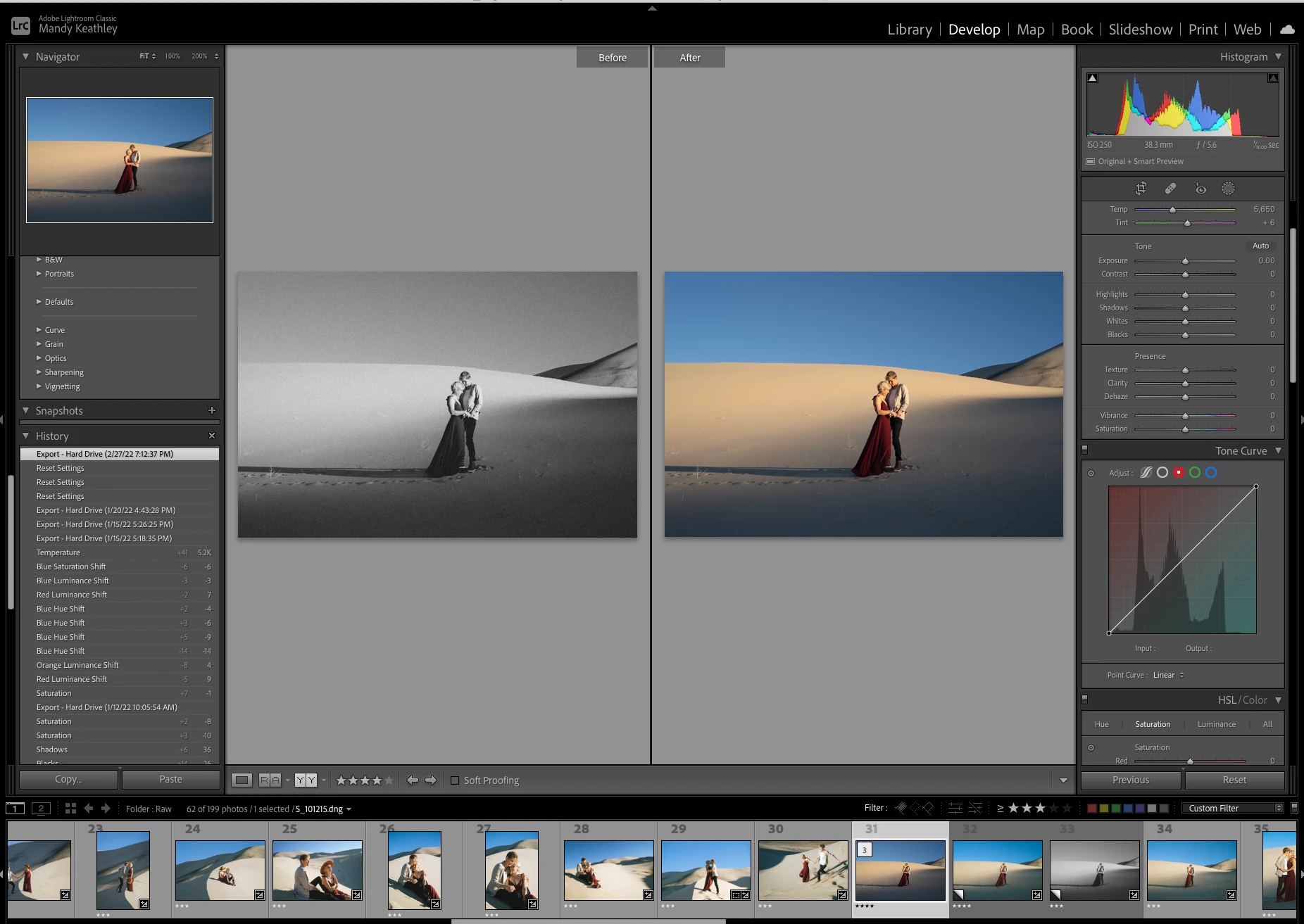The height and width of the screenshot is (924, 1304).
Task: Open the Library module
Action: (909, 30)
